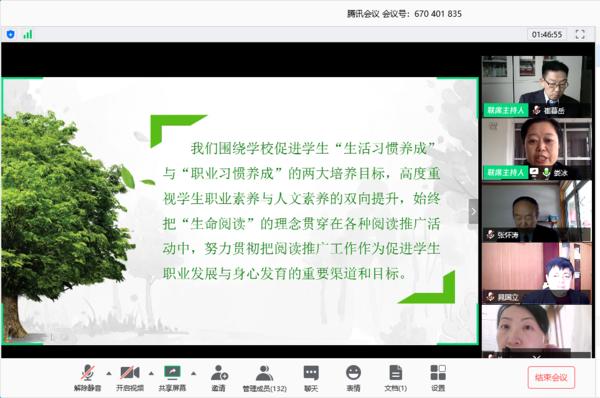Open the emoji reactions (表情) icon
Image resolution: width=600 pixels, height=398 pixels.
pyautogui.click(x=353, y=377)
